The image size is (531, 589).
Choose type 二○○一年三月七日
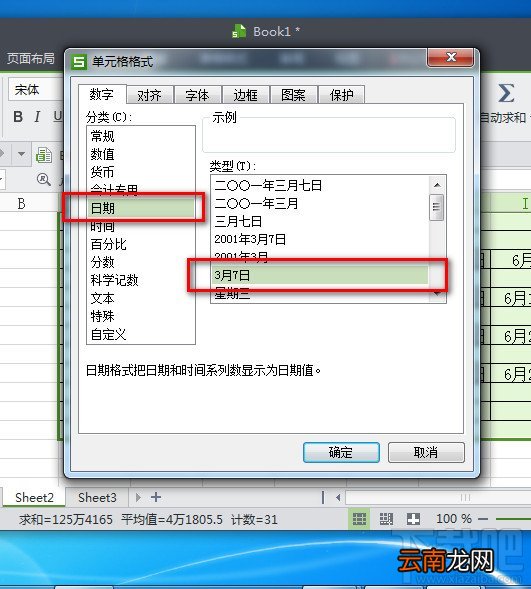coord(320,185)
